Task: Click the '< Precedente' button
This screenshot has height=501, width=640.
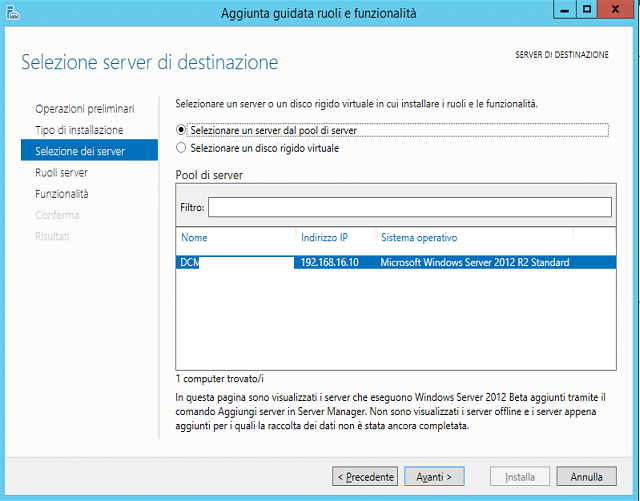Action: [365, 477]
